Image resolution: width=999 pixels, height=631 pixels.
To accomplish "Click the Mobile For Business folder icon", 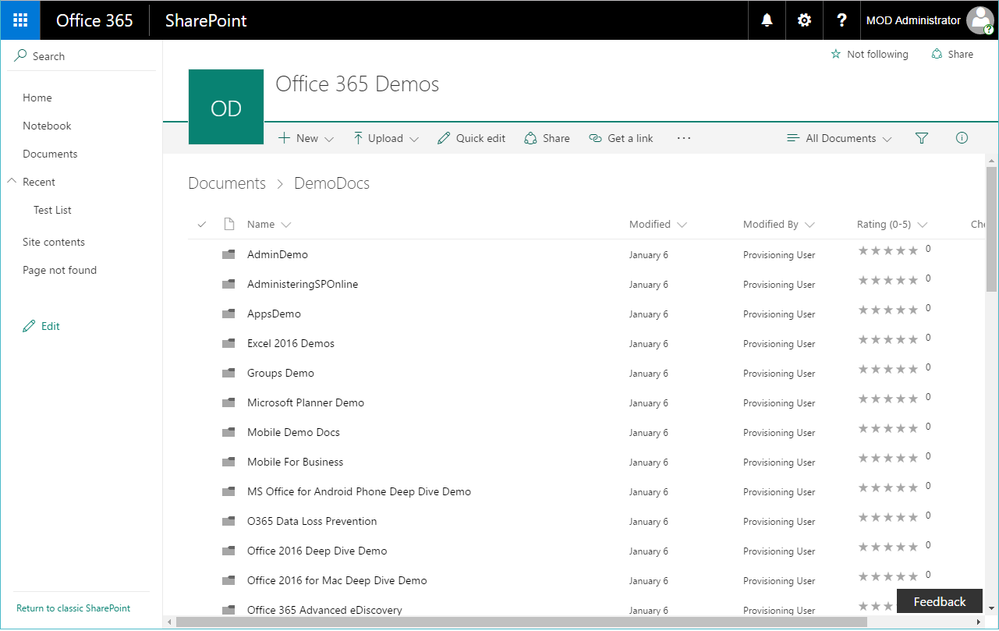I will [x=228, y=461].
